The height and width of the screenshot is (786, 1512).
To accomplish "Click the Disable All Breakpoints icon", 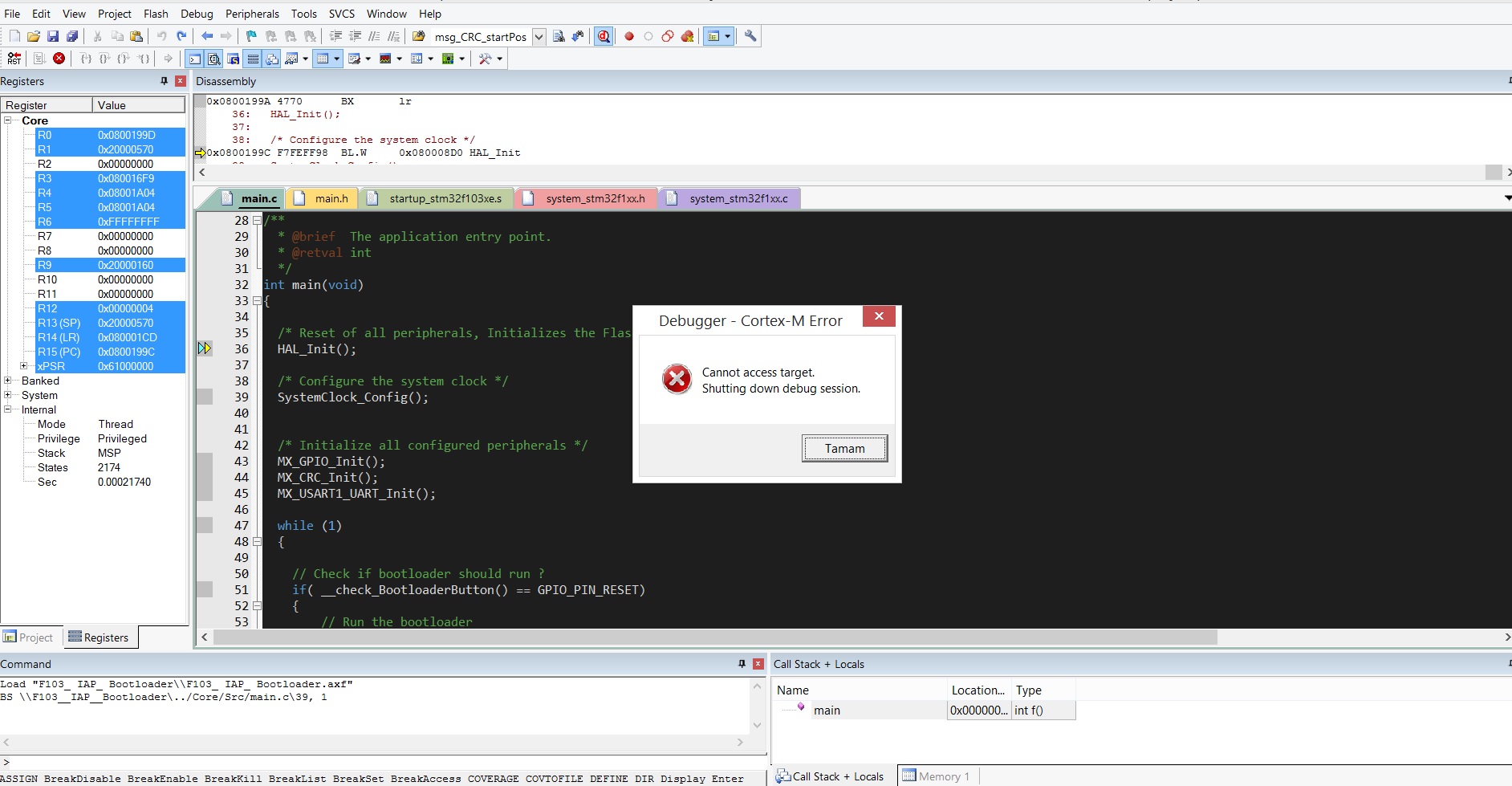I will click(x=668, y=36).
